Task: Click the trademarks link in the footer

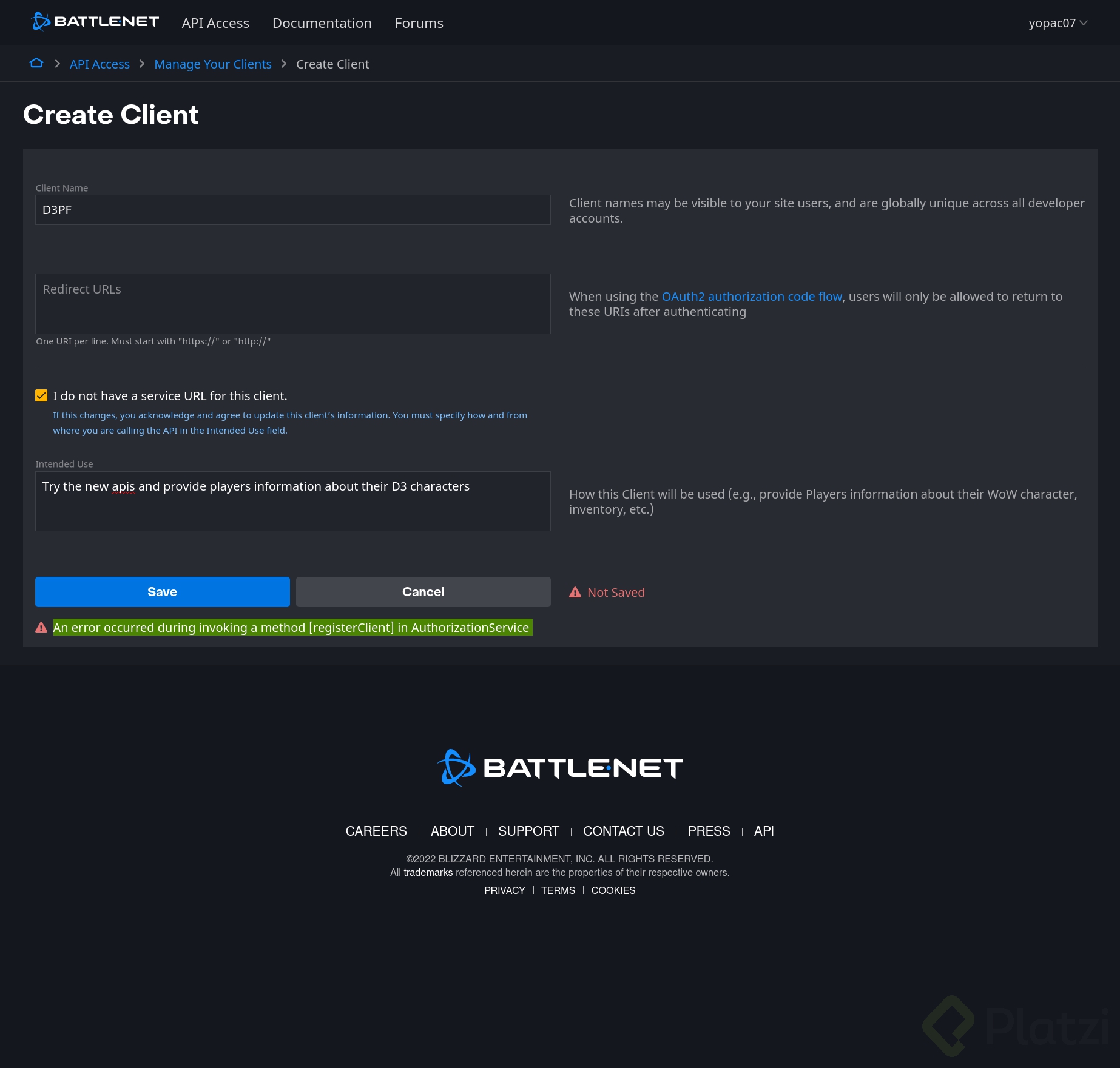Action: pyautogui.click(x=428, y=872)
